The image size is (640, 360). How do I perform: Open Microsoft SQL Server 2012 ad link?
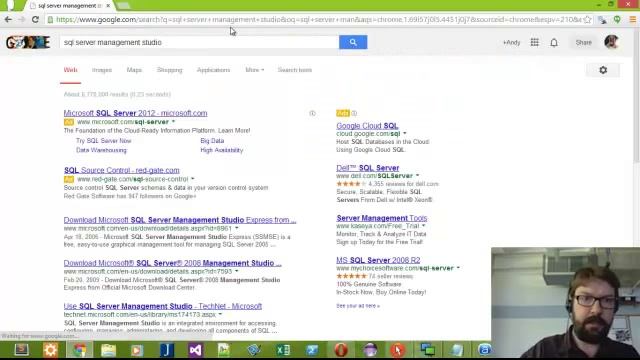(136, 113)
